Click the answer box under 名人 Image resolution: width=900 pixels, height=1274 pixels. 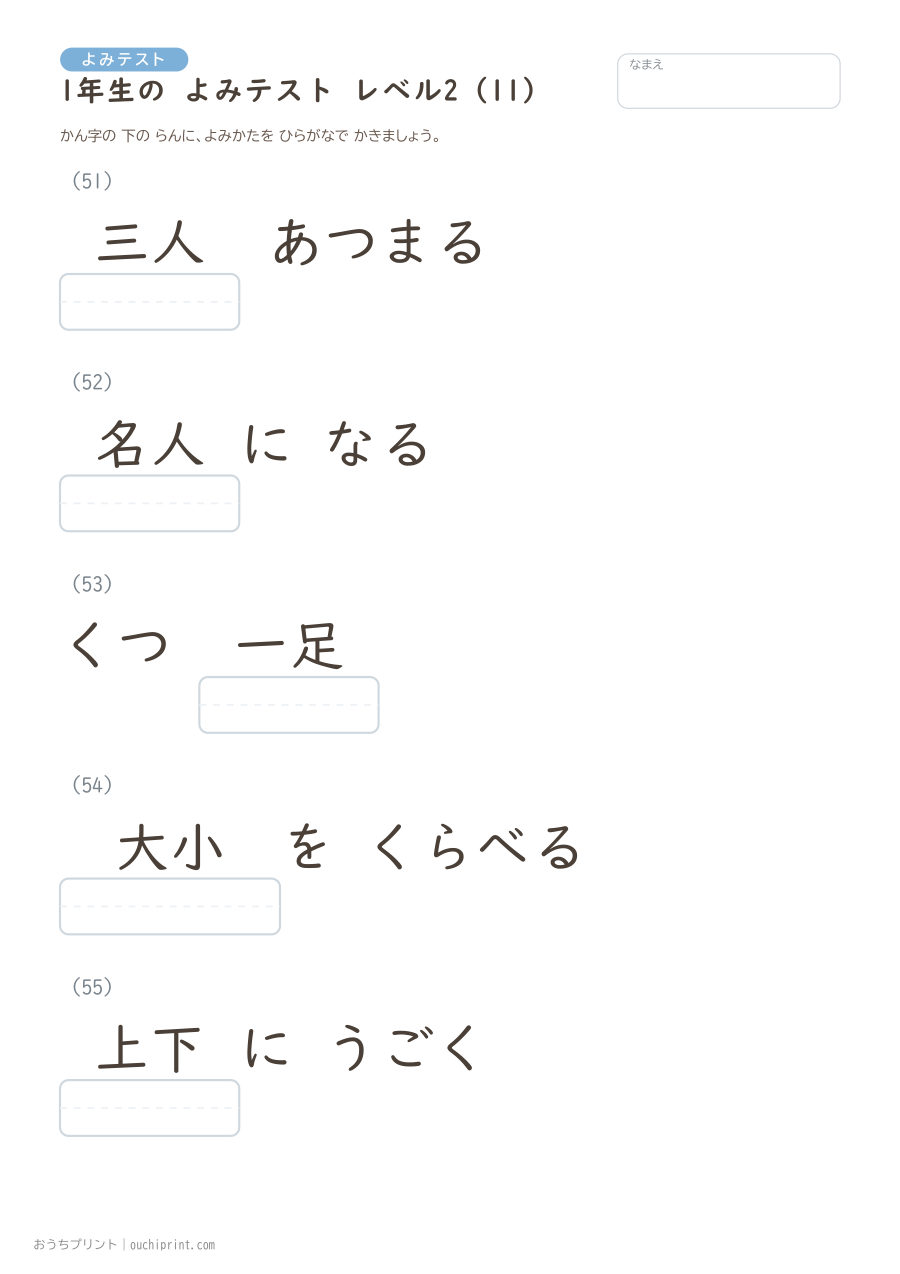tap(150, 503)
